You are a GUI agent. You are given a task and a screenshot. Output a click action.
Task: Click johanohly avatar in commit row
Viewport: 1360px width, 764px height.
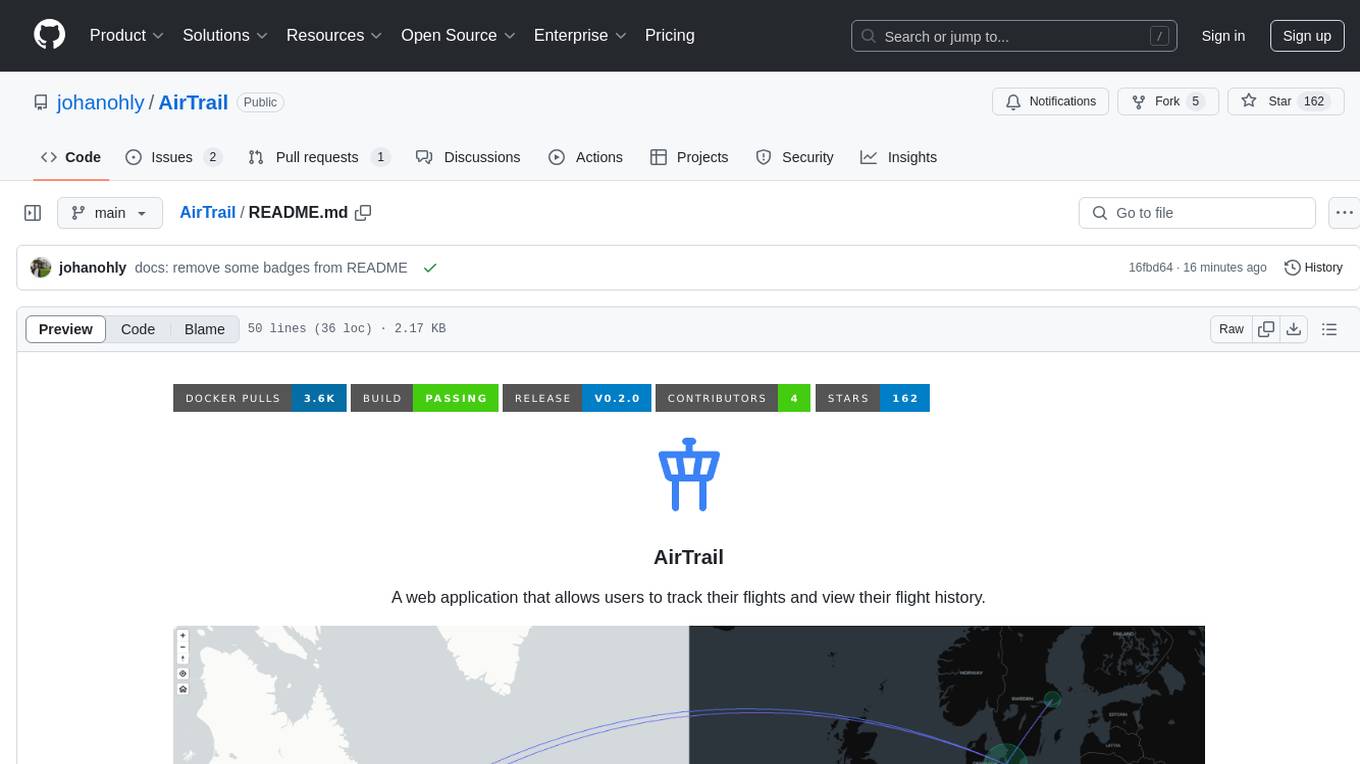click(x=41, y=267)
